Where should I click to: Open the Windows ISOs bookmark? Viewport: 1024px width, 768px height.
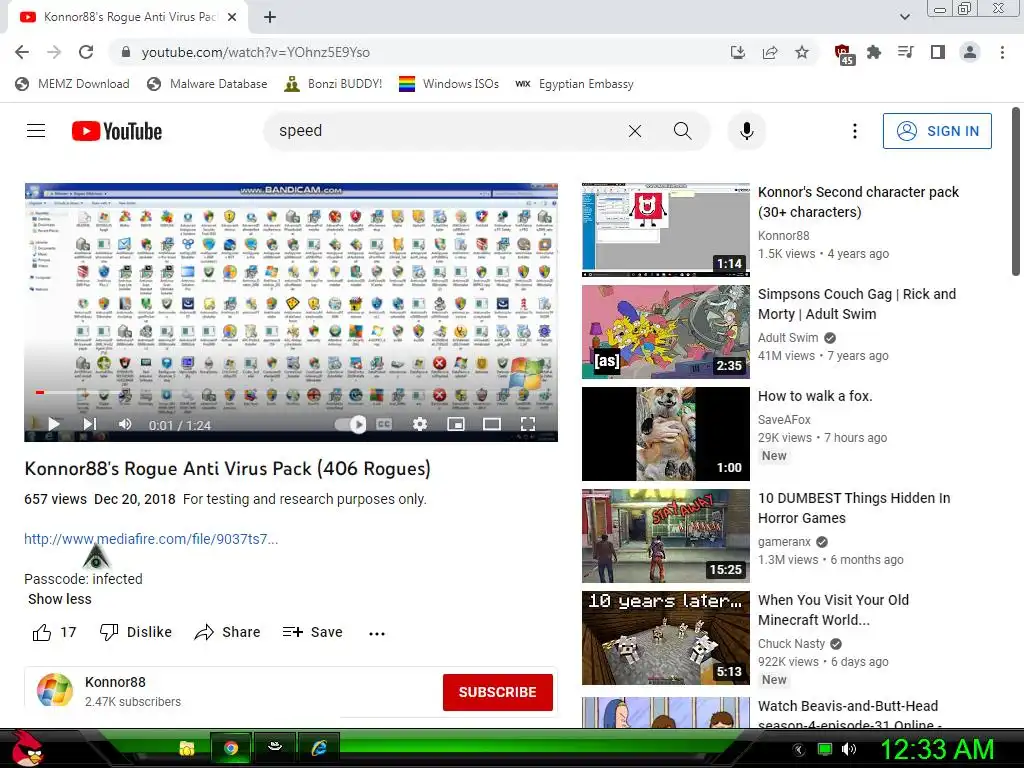tap(449, 84)
